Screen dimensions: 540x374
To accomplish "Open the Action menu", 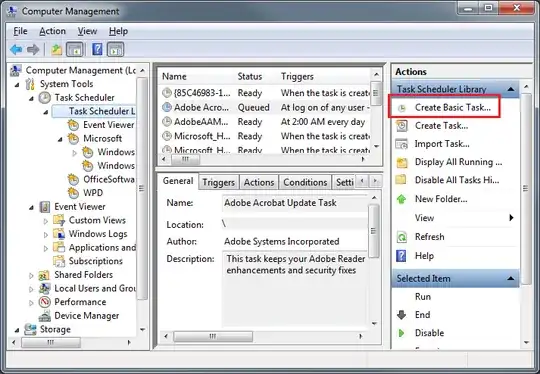I will click(x=52, y=31).
